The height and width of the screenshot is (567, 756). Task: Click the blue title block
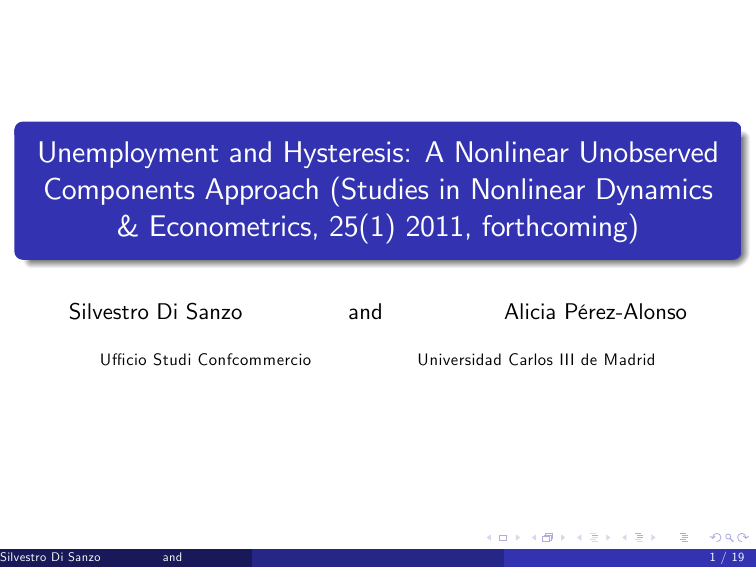(377, 189)
